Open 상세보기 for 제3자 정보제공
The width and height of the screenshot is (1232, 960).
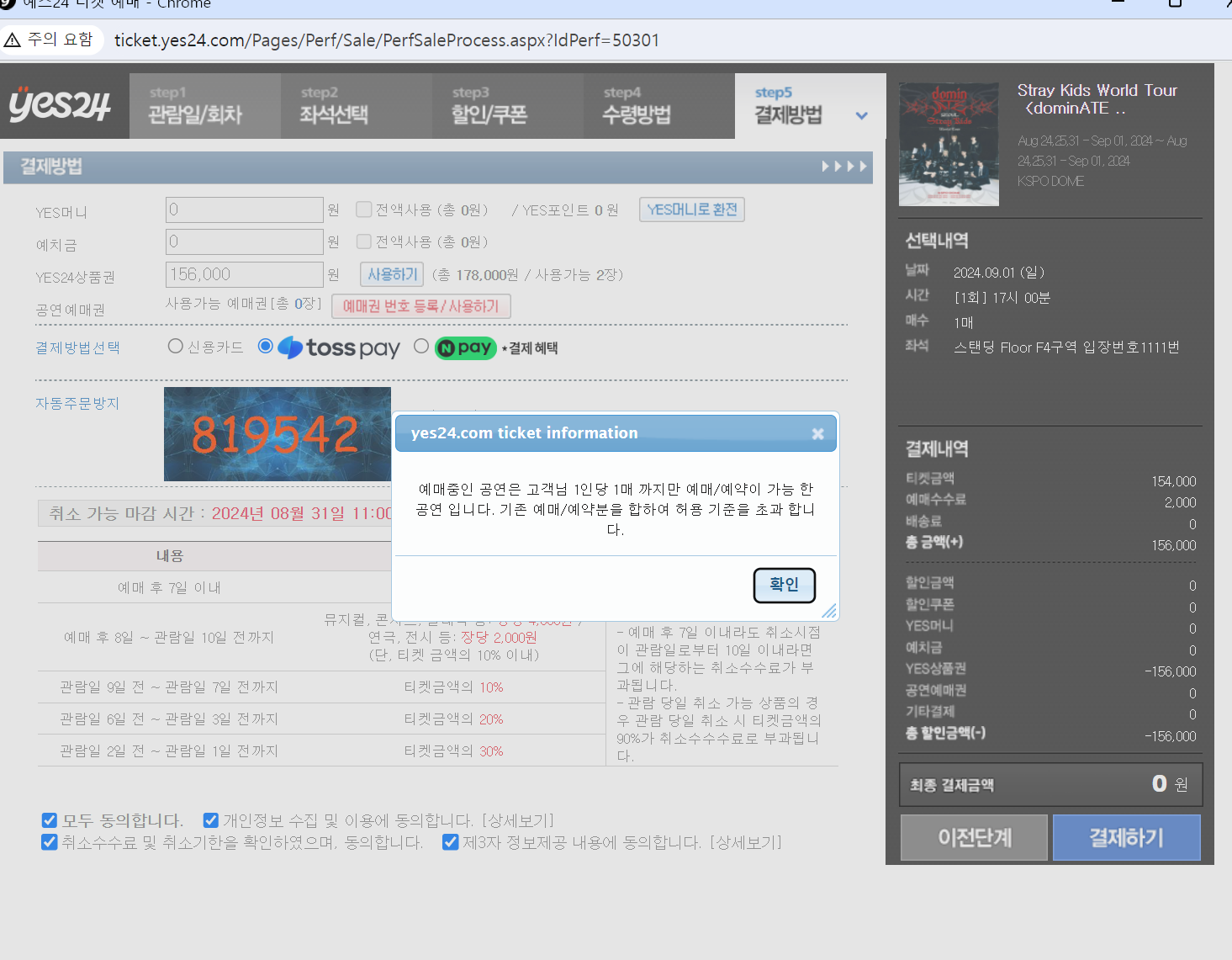tap(746, 842)
